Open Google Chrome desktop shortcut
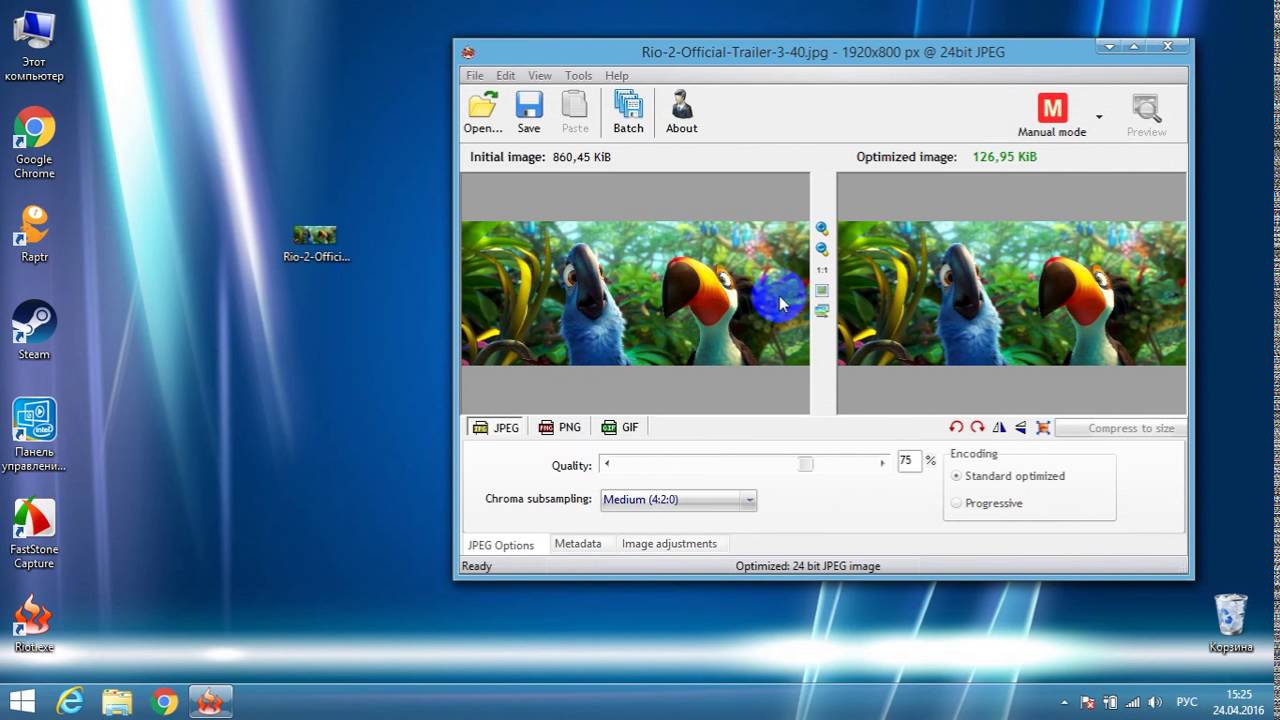Viewport: 1280px width, 720px height. pyautogui.click(x=34, y=143)
